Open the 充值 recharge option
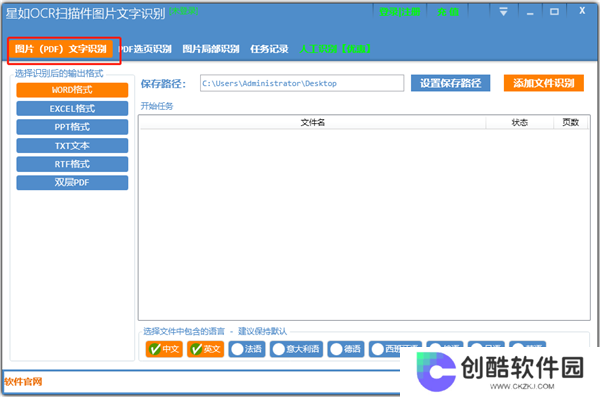 448,12
